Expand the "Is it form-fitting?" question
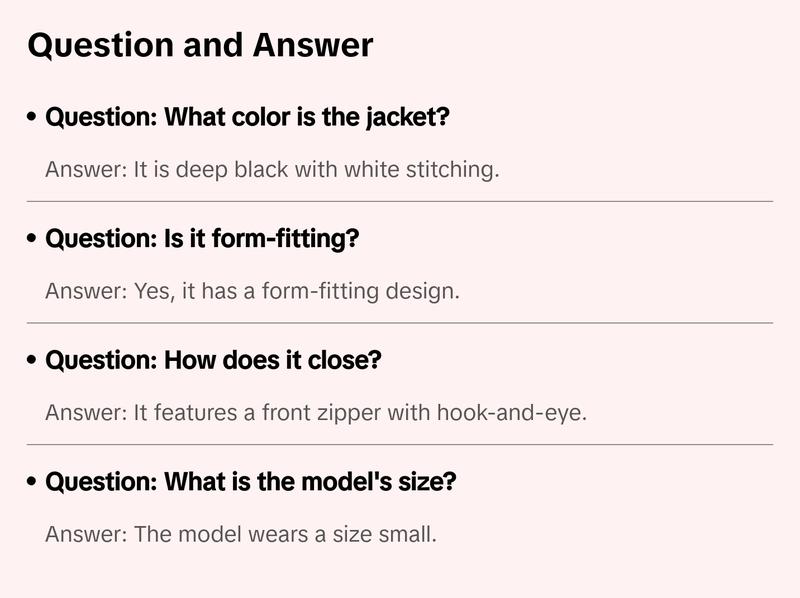 pos(202,239)
